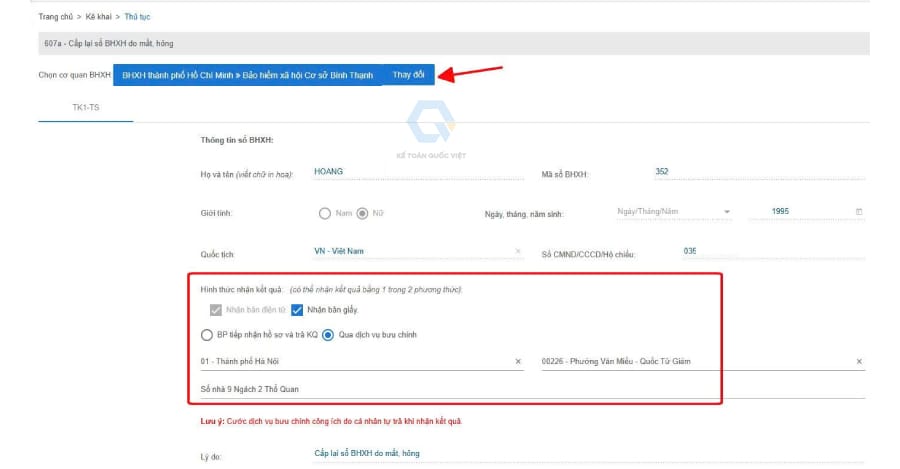Click the 'Thông tin sổ BHXH:' section heading

coord(236,140)
